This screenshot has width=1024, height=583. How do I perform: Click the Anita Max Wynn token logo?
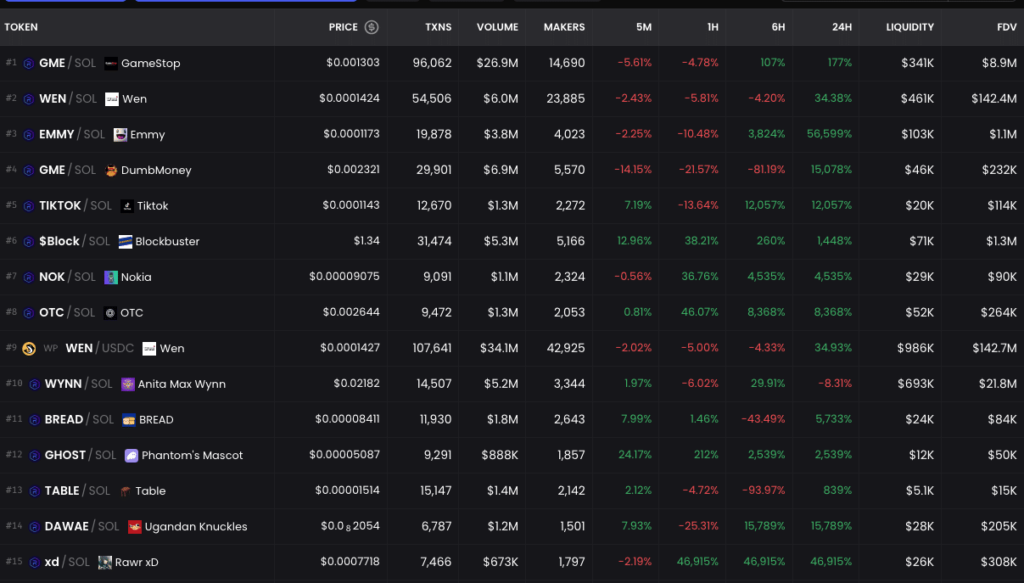[128, 384]
